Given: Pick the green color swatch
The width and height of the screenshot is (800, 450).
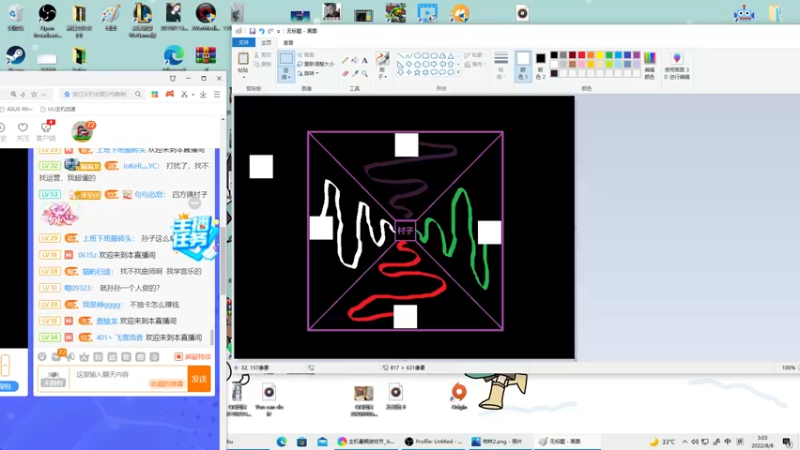Looking at the screenshot, I should 609,55.
